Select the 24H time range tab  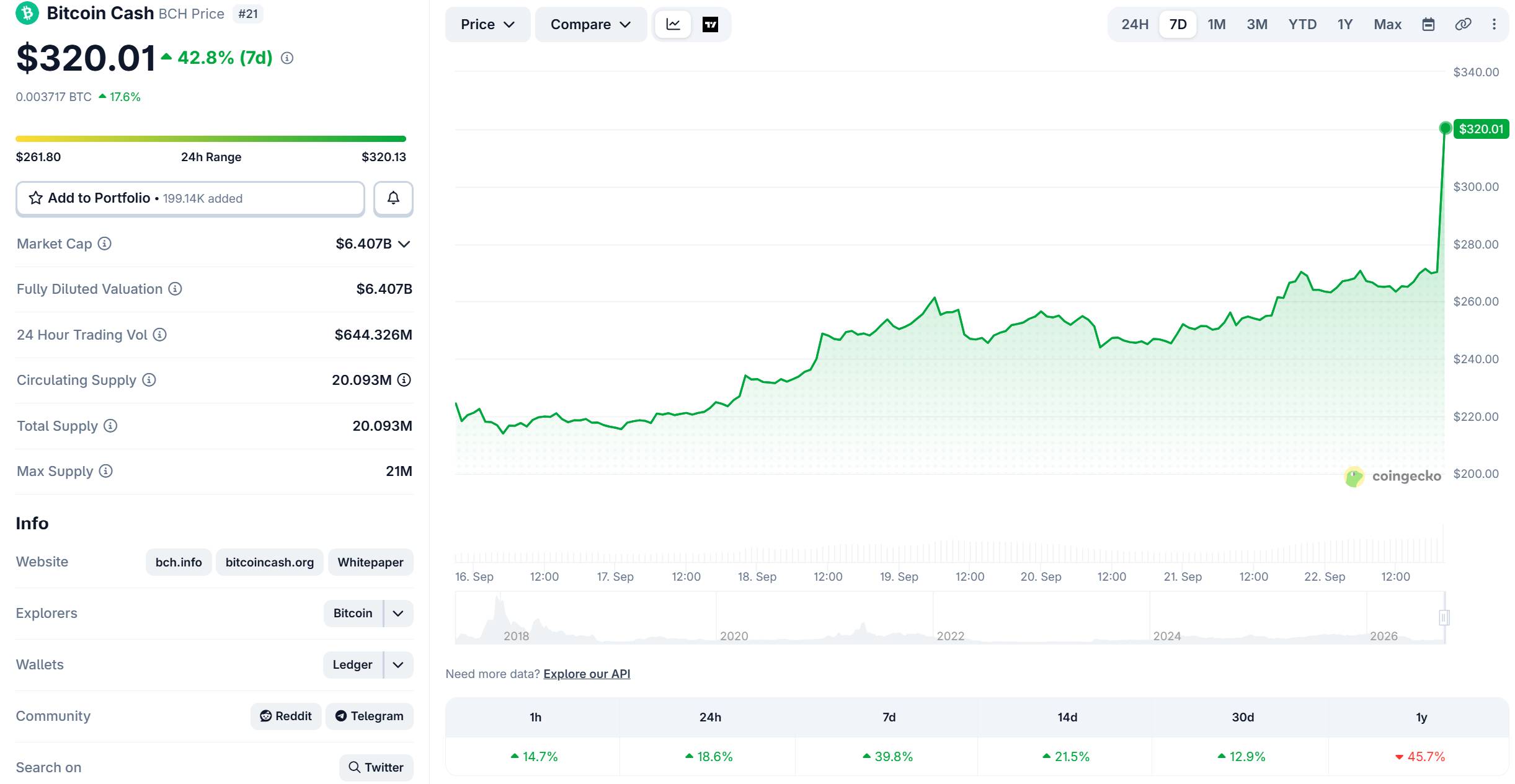(x=1135, y=24)
